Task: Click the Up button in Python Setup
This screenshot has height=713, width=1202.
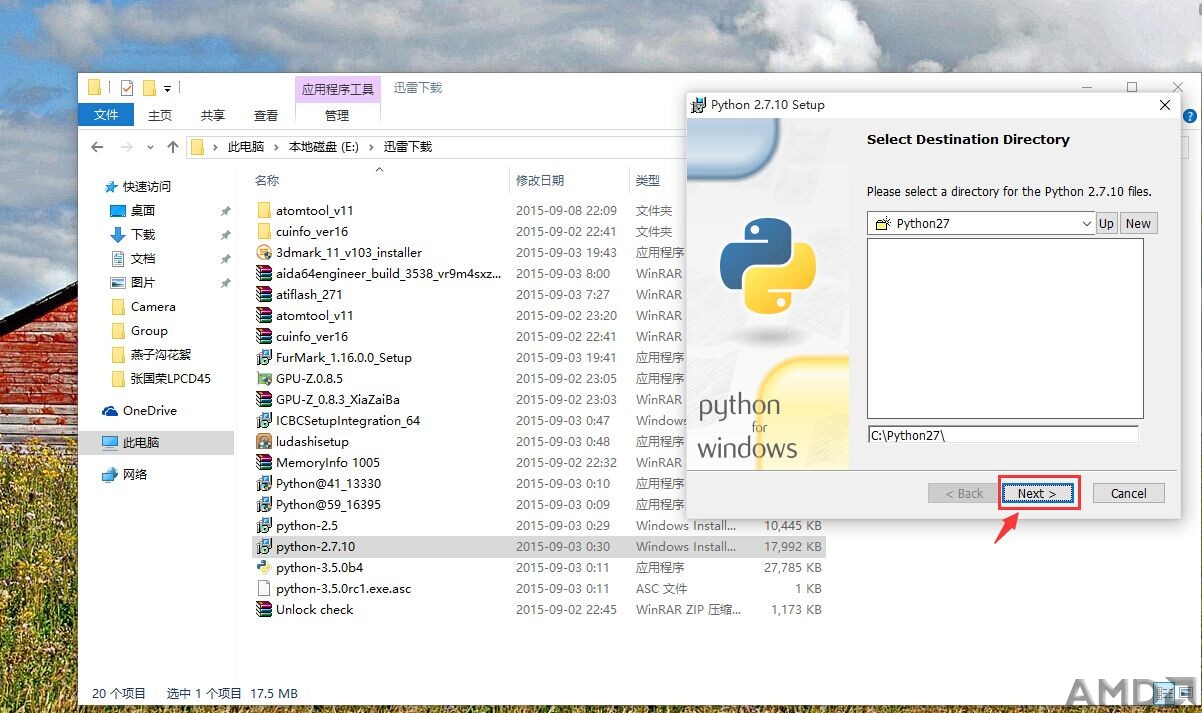Action: coord(1106,223)
